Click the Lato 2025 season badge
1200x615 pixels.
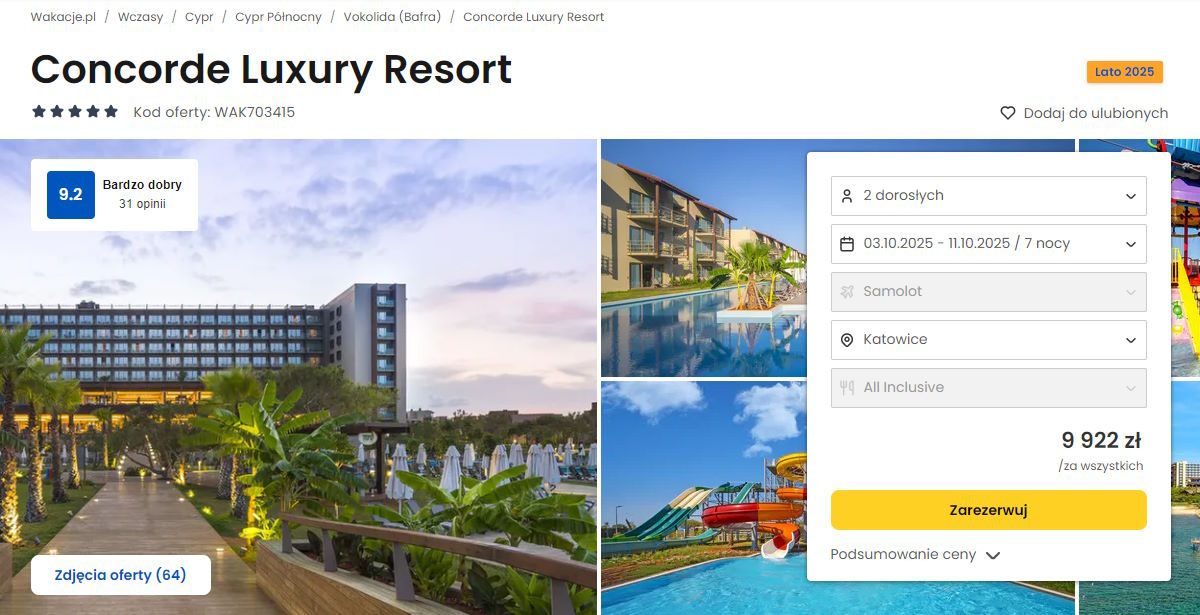[1125, 72]
